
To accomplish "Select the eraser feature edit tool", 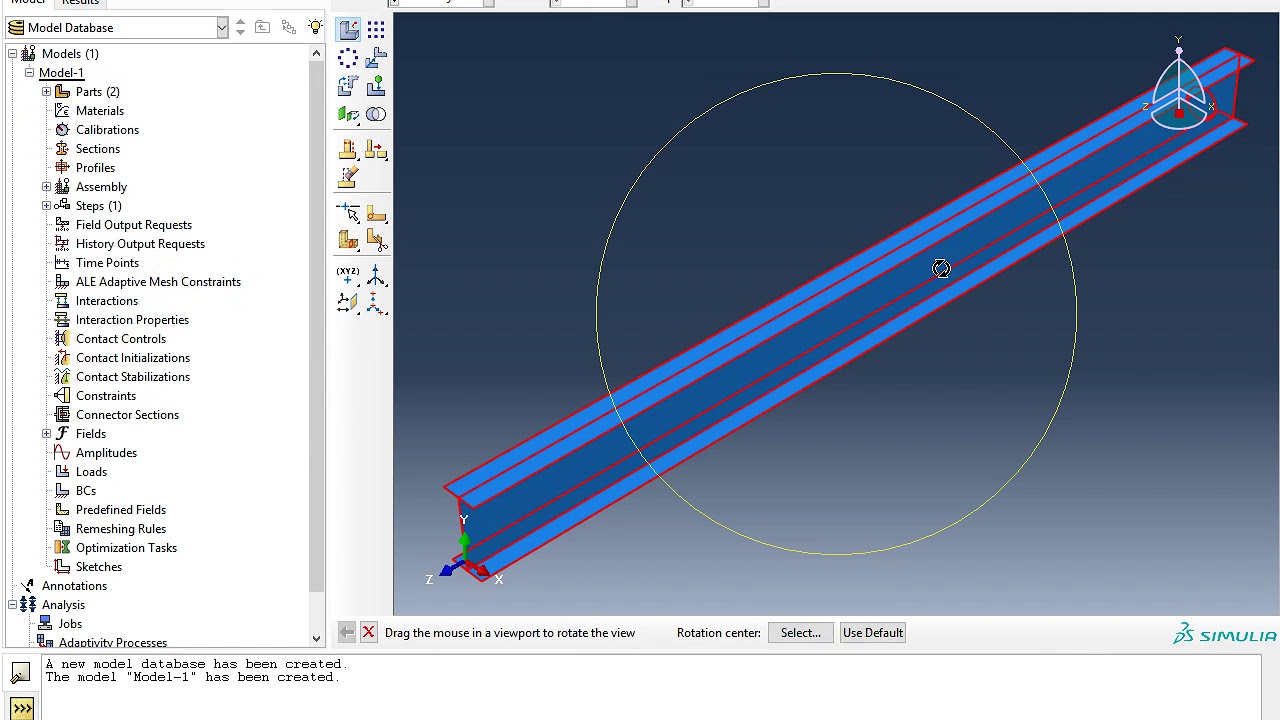I will pos(348,178).
